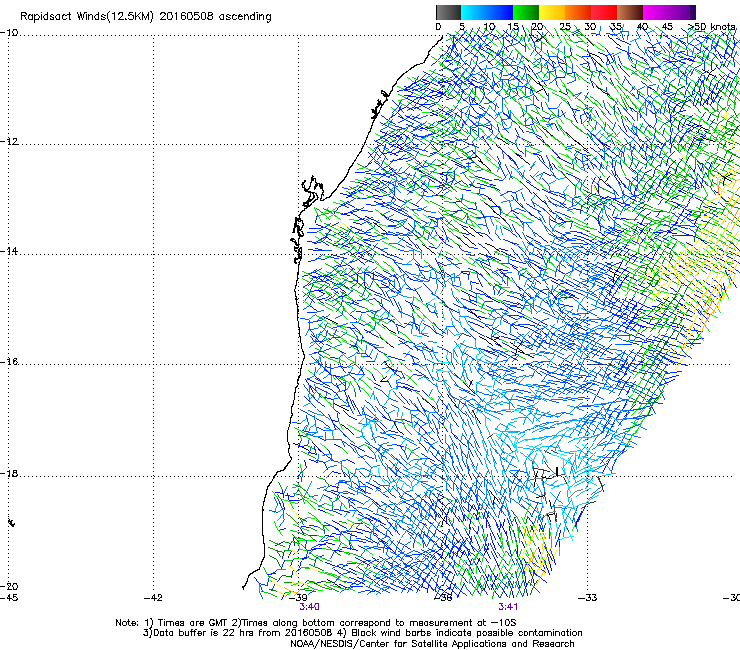Click the '-42' longitude axis label
Viewport: 740px width, 650px height.
pos(153,598)
